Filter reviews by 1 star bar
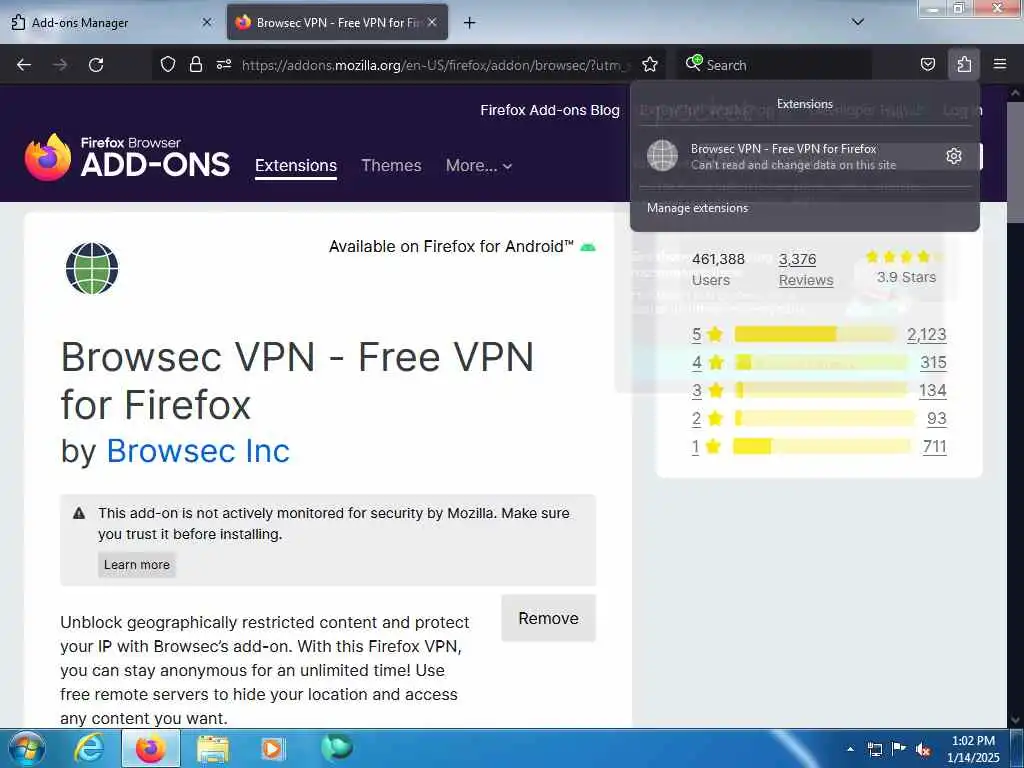Image resolution: width=1024 pixels, height=768 pixels. pos(822,447)
